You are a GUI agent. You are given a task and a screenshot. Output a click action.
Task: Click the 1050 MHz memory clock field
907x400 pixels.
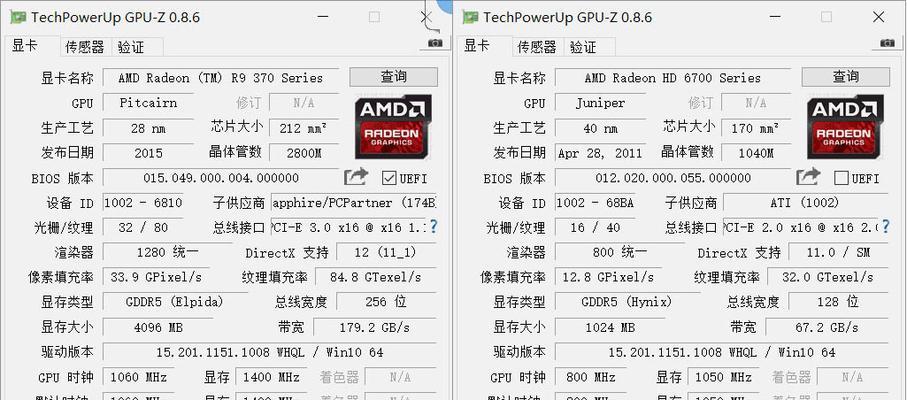(724, 377)
